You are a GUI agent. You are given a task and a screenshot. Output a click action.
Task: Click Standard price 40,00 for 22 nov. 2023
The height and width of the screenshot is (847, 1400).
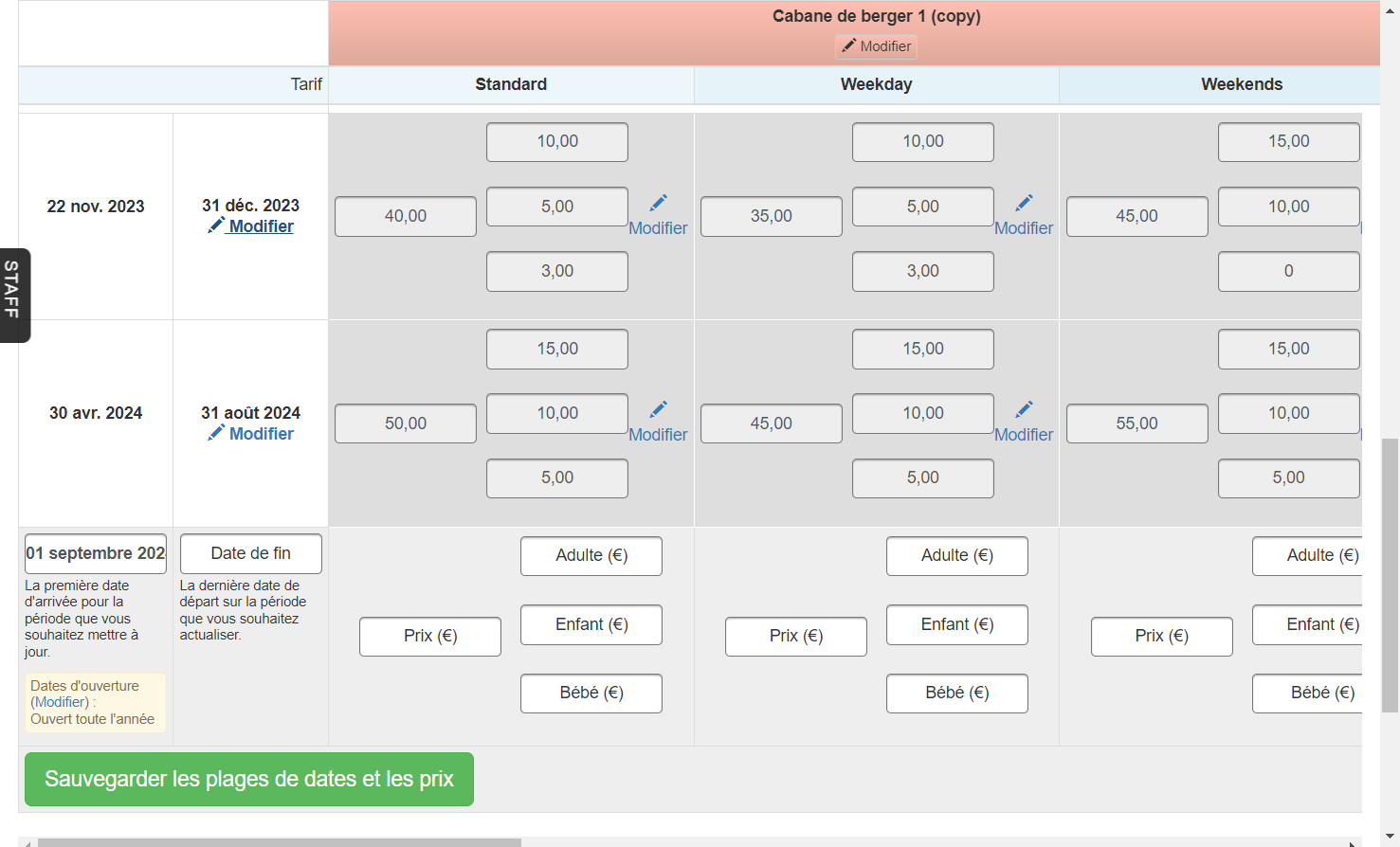[x=406, y=216]
